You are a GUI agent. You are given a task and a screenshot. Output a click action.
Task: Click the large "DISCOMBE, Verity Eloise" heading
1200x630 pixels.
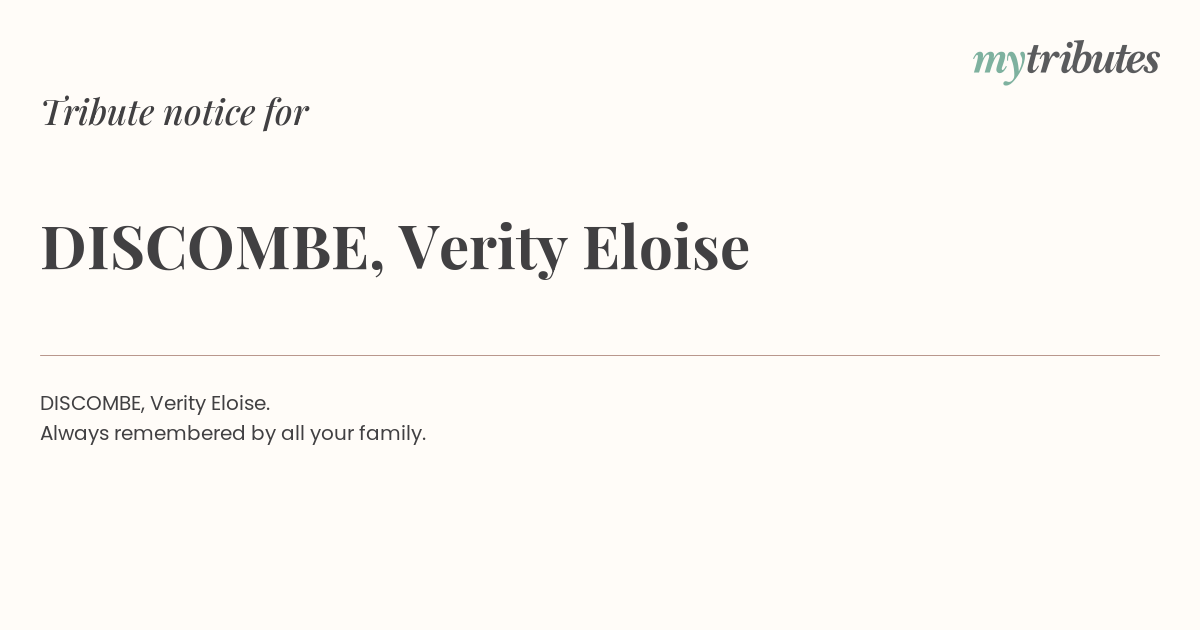coord(394,247)
